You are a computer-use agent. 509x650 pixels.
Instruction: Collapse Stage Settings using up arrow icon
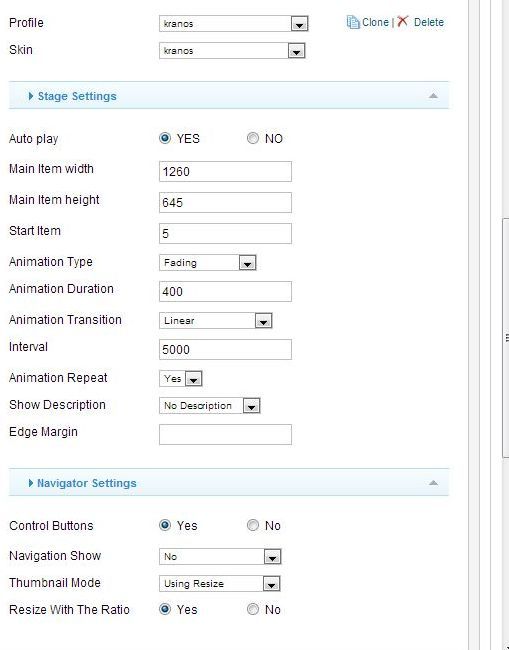click(433, 96)
